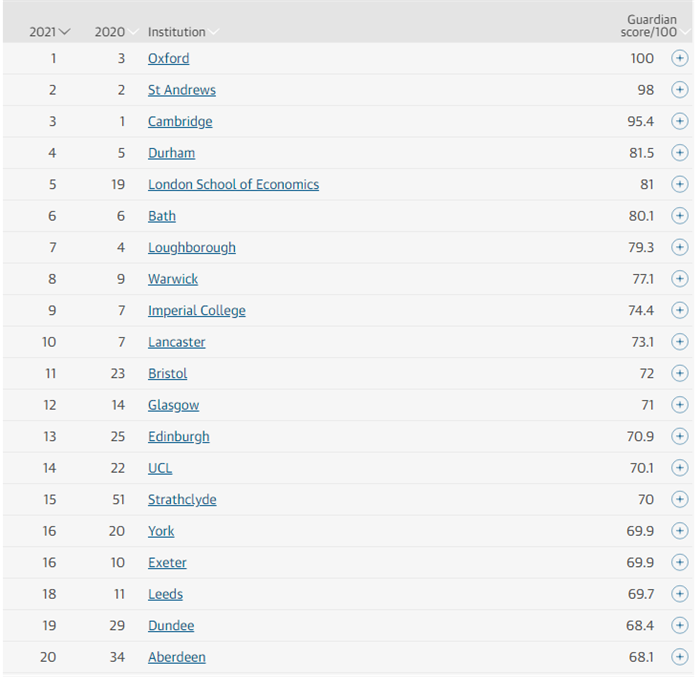Select Leeds' score value 69.7
Screen dimensions: 700x677
(641, 594)
